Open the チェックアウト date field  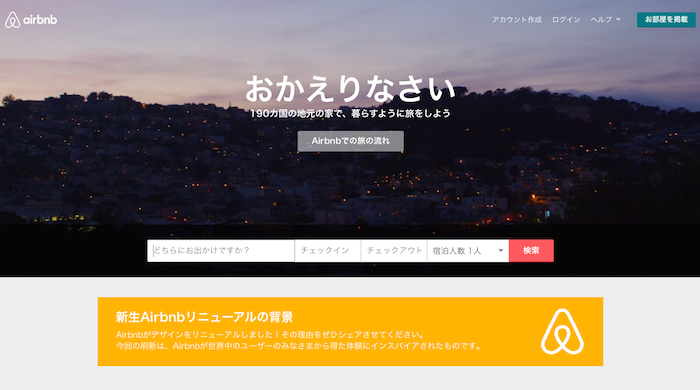[x=394, y=250]
